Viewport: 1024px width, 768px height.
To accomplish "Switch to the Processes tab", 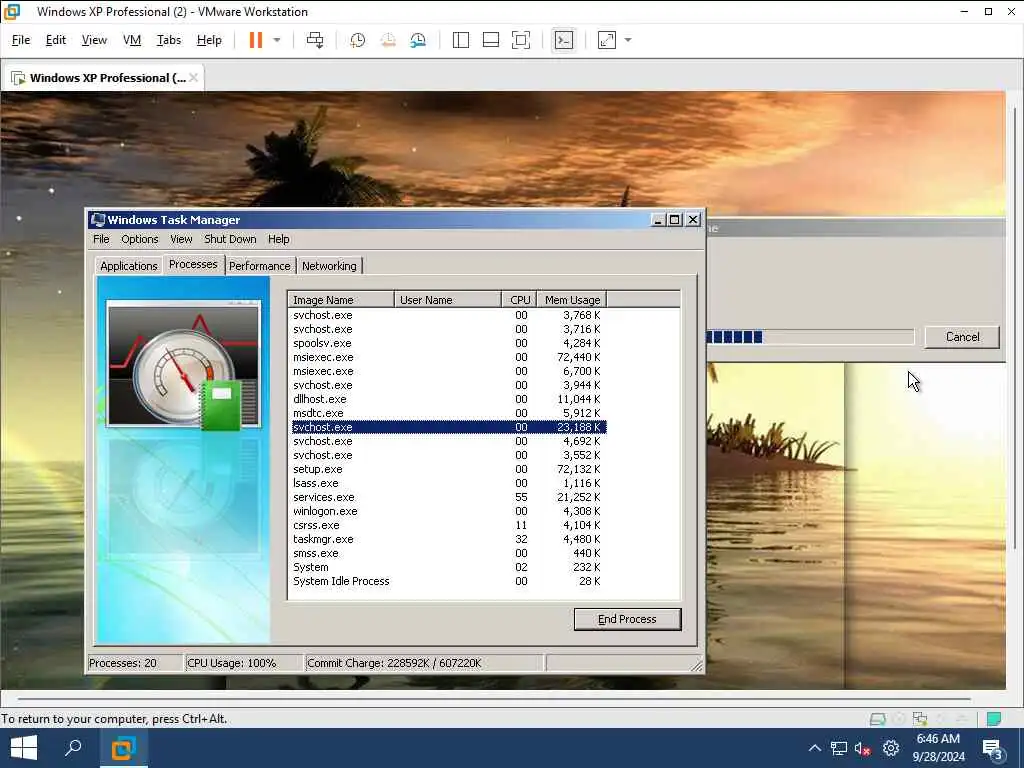I will point(193,264).
